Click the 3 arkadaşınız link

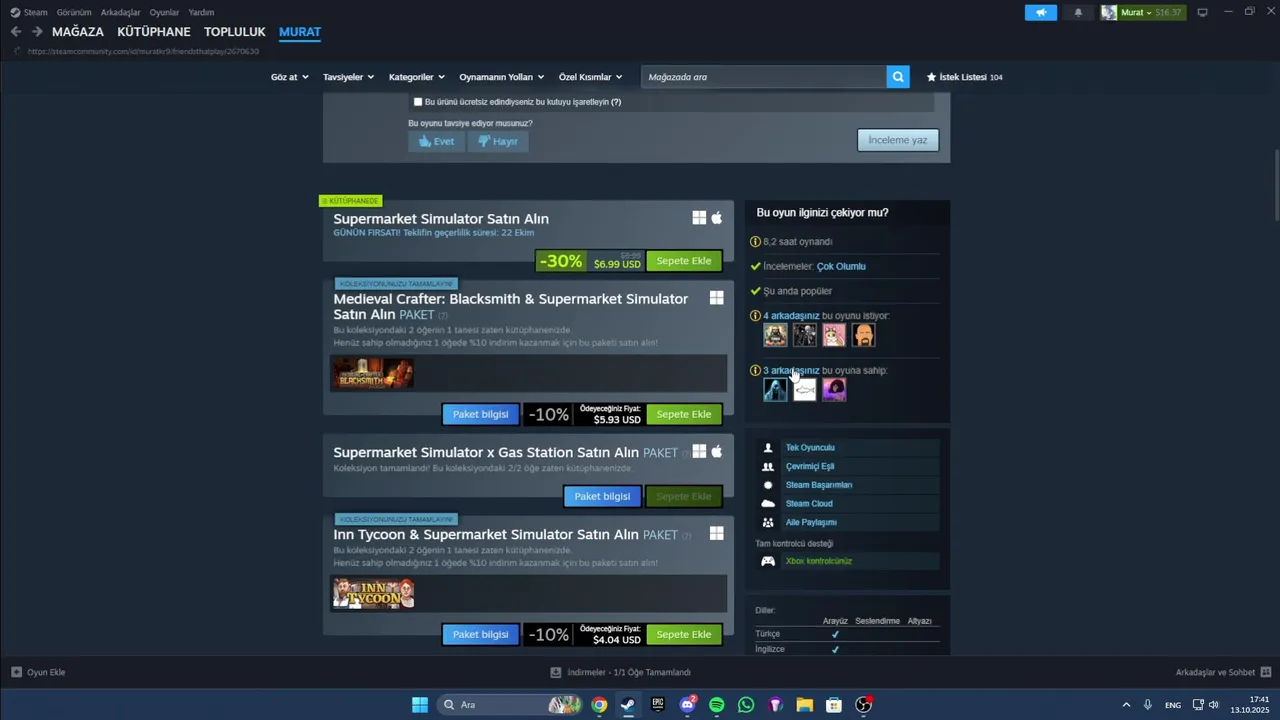click(x=791, y=371)
